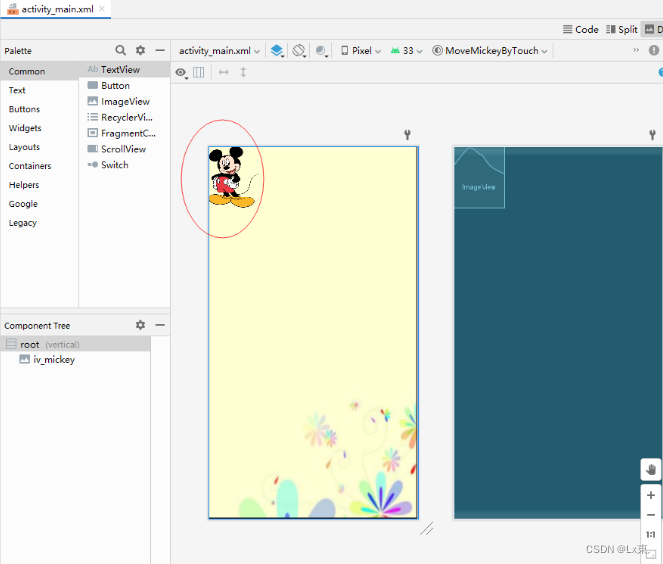Open the API 33 version dropdown
Image resolution: width=663 pixels, height=564 pixels.
[406, 51]
